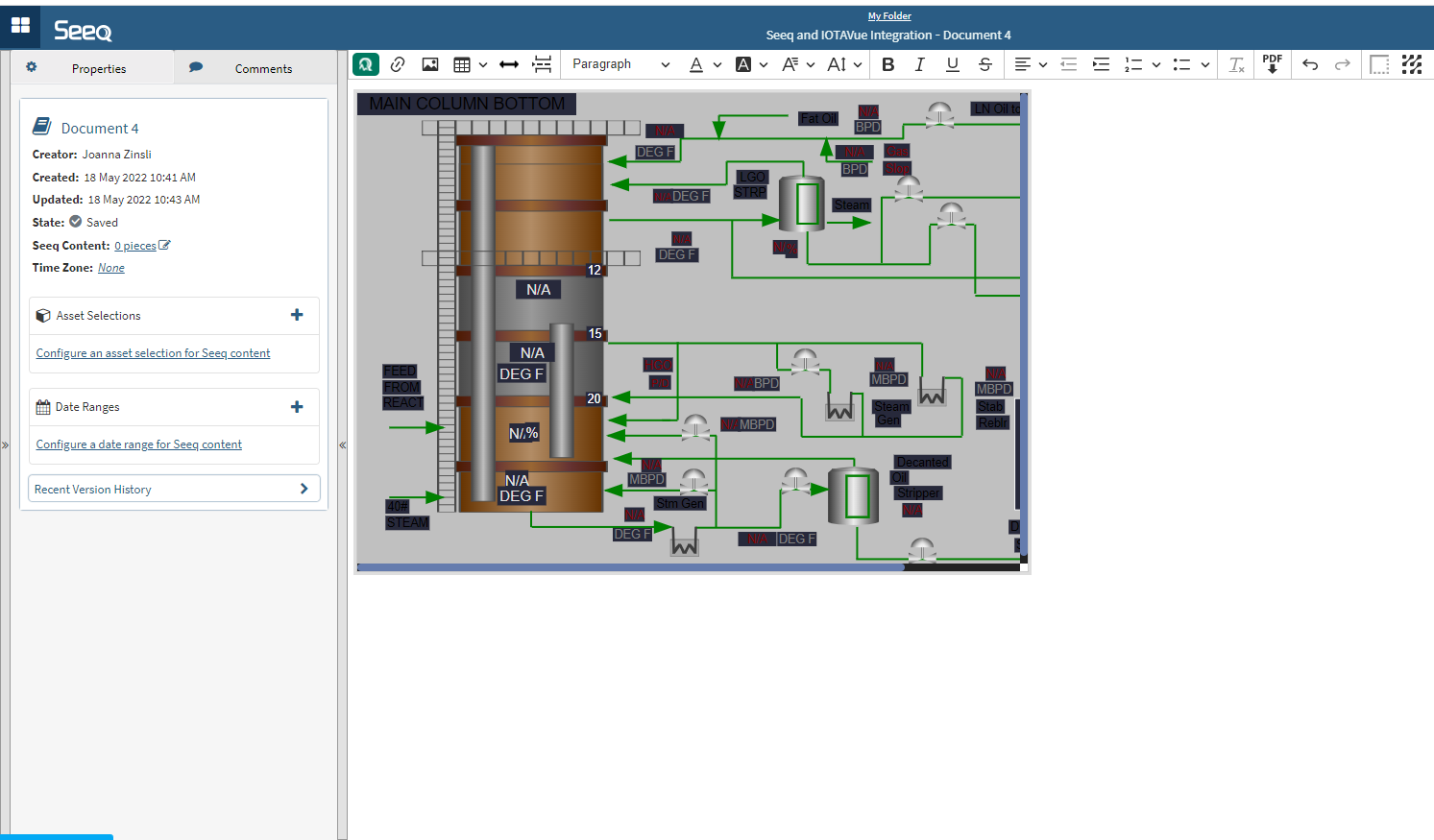Viewport: 1434px width, 840px height.
Task: Export the document as PDF
Action: (x=1272, y=64)
